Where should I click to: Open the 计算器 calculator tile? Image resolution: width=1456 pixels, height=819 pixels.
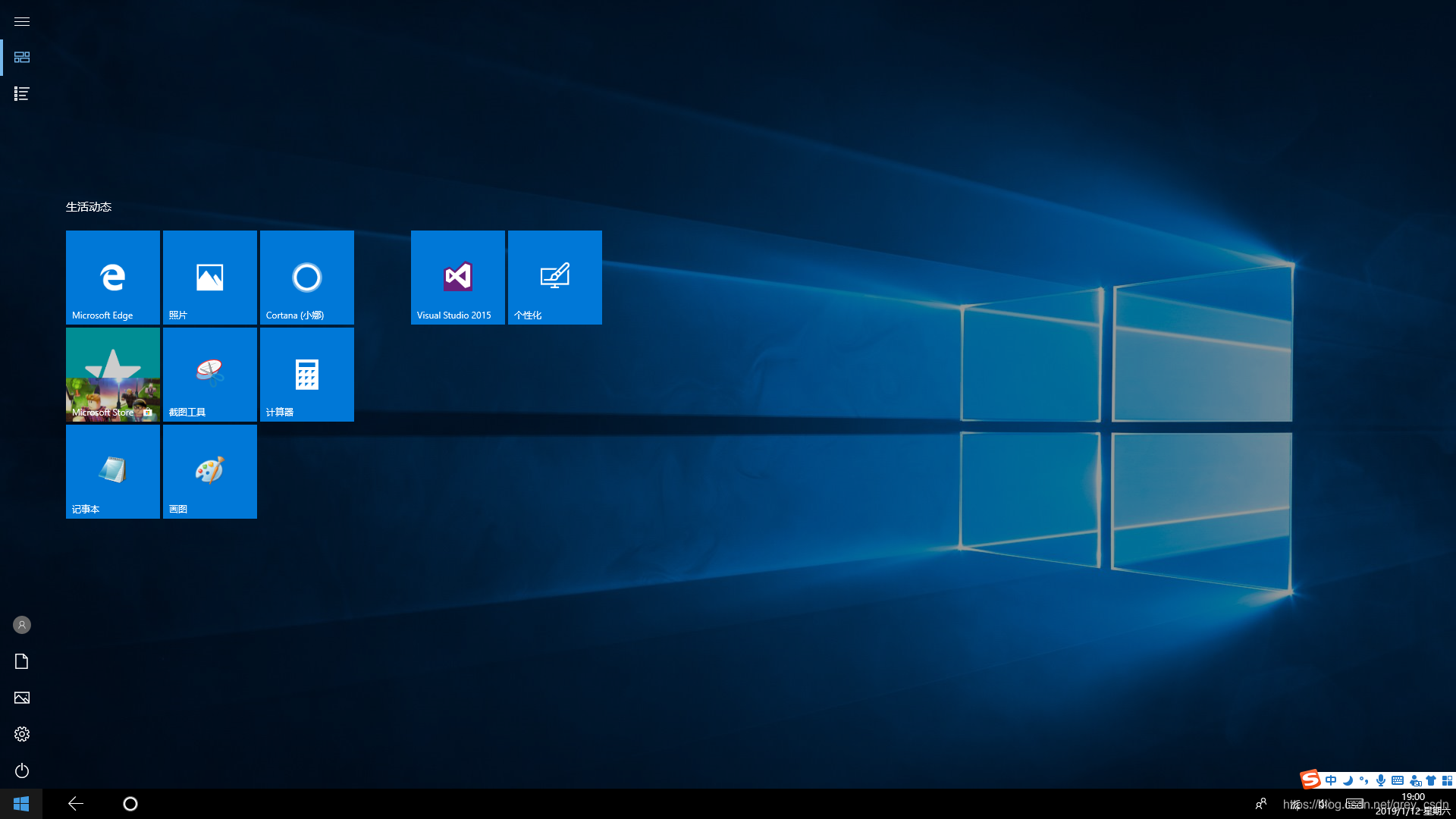pos(306,375)
